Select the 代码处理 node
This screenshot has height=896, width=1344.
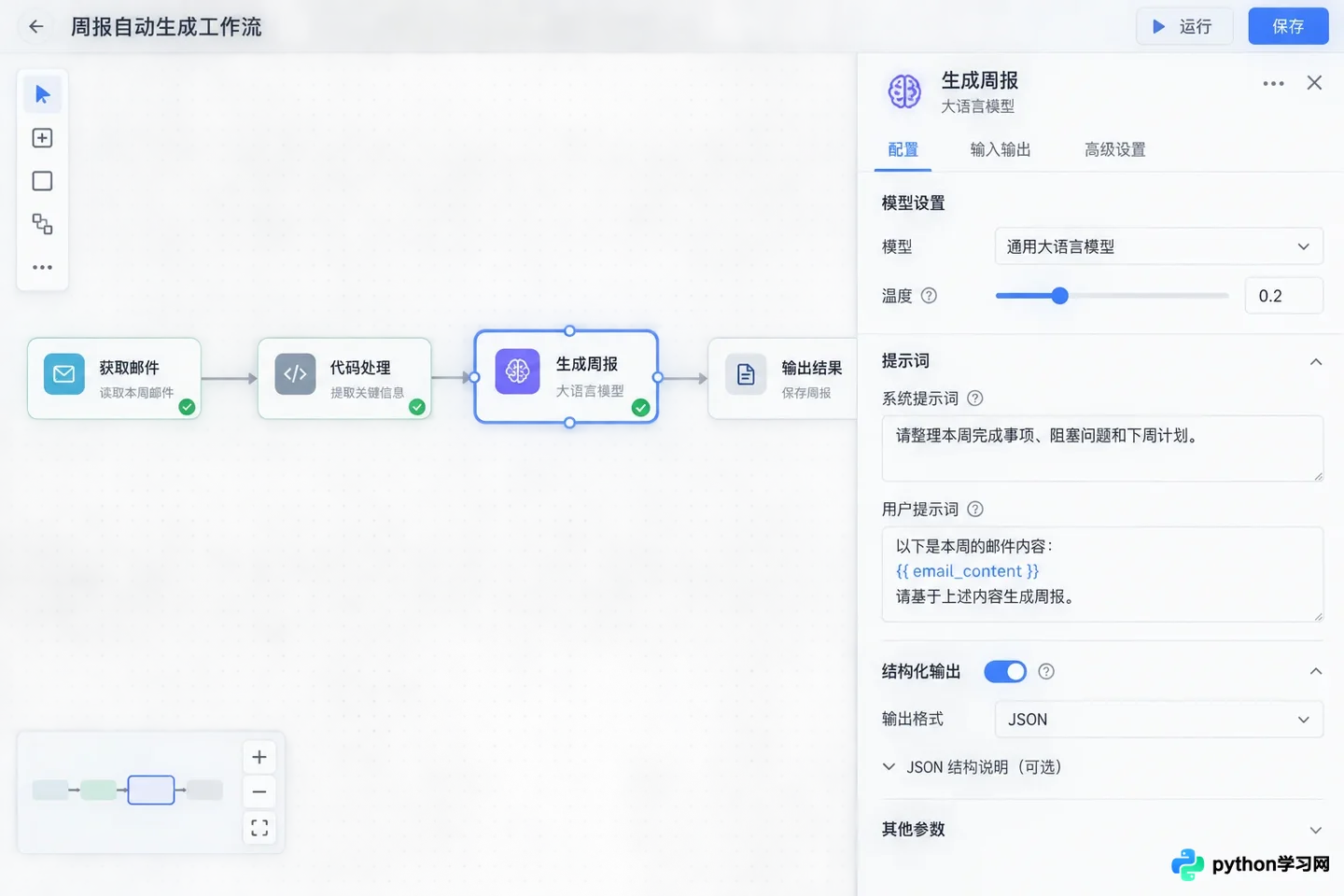[x=344, y=378]
